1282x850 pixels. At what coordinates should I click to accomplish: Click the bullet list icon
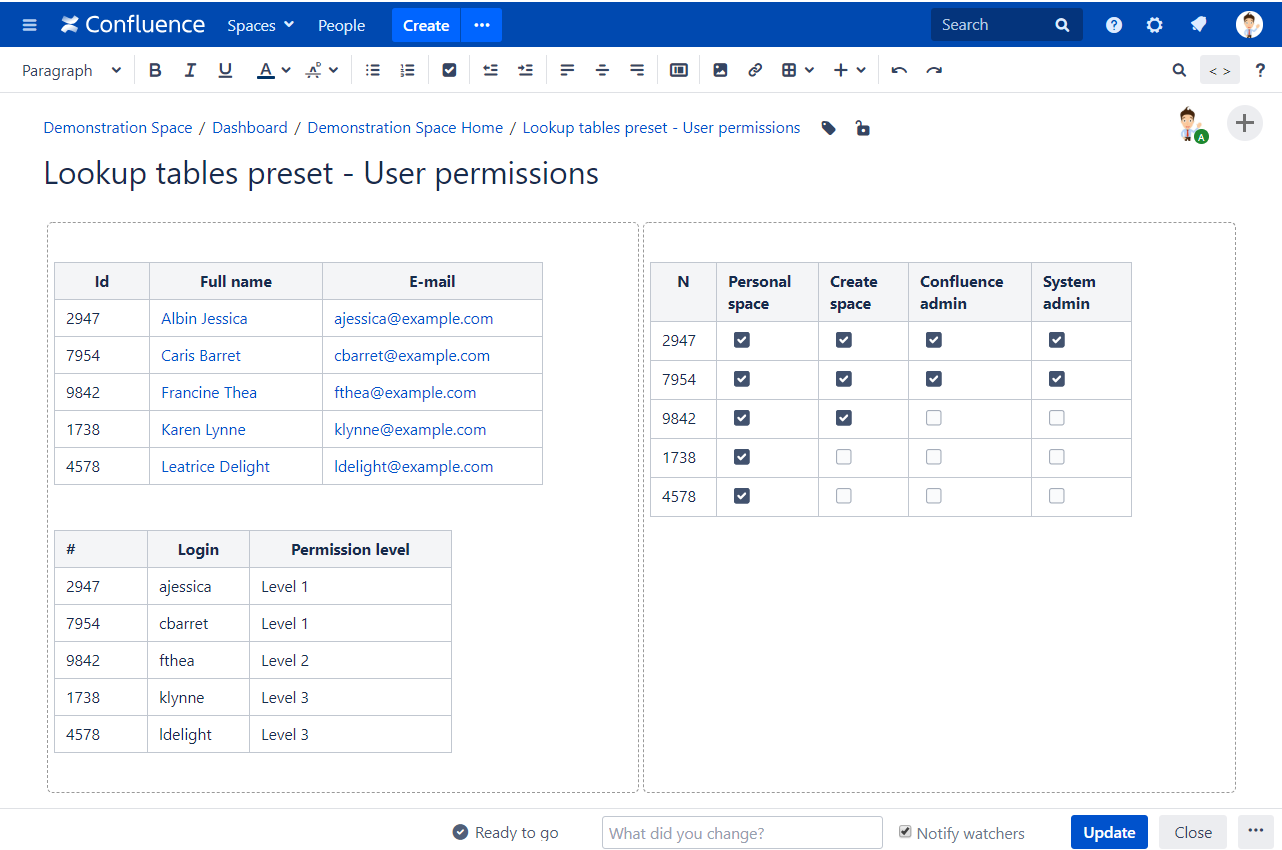tap(373, 70)
